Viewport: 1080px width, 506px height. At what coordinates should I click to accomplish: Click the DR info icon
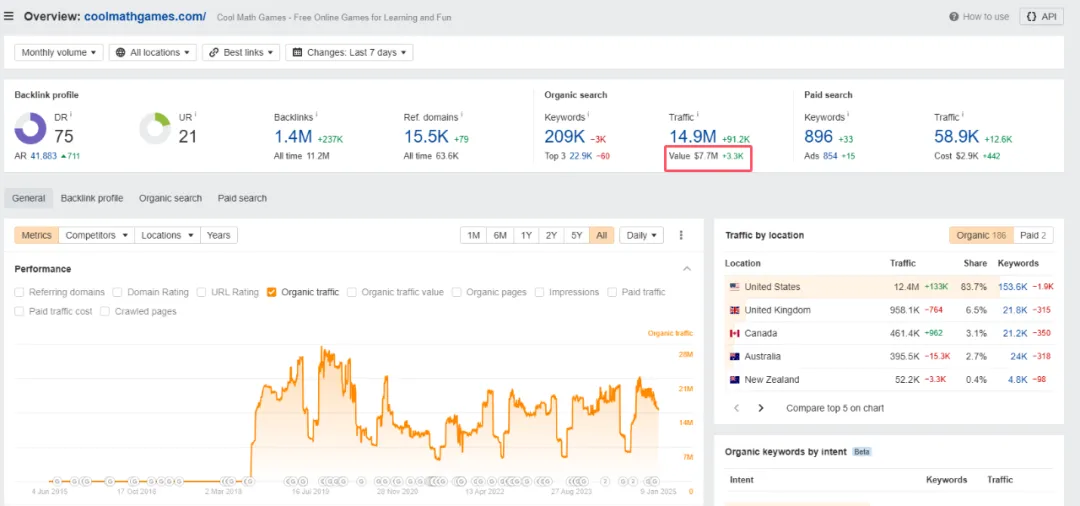click(72, 116)
